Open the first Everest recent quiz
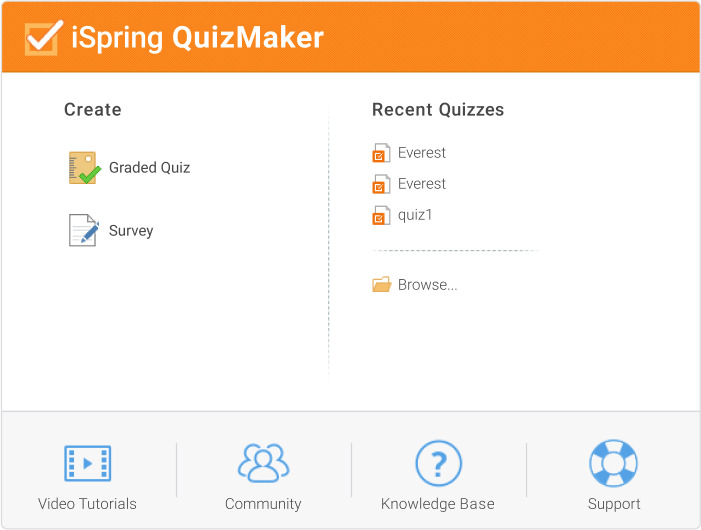This screenshot has width=701, height=530. 422,153
